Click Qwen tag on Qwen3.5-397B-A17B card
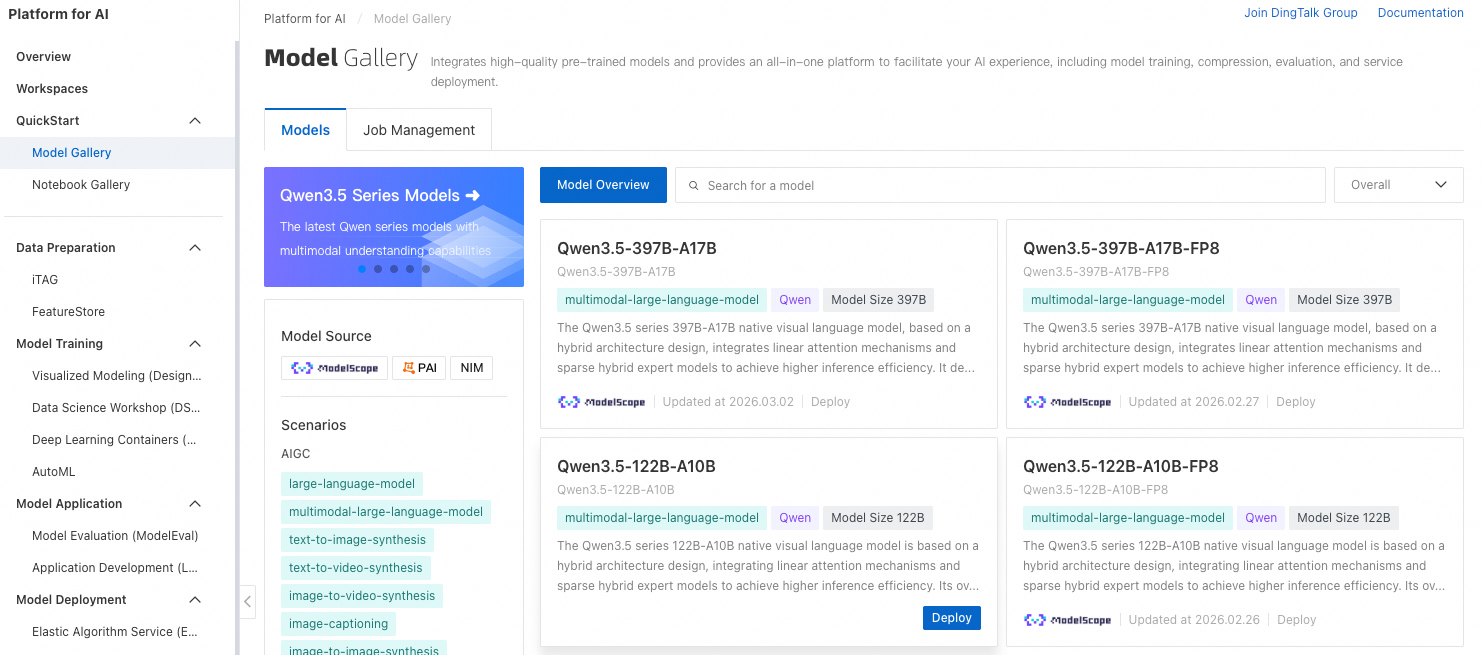The height and width of the screenshot is (655, 1481). (x=795, y=300)
